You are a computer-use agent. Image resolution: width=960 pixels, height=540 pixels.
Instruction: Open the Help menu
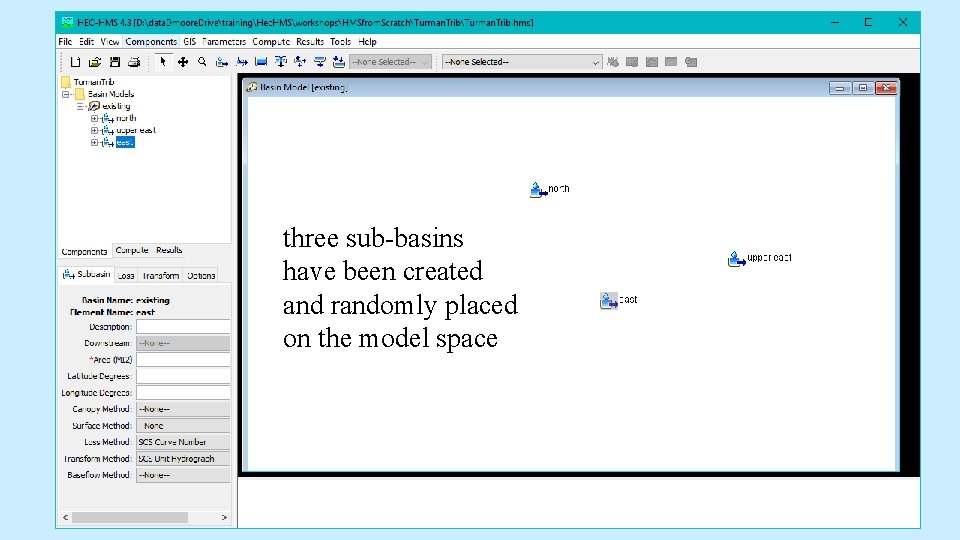(x=367, y=42)
